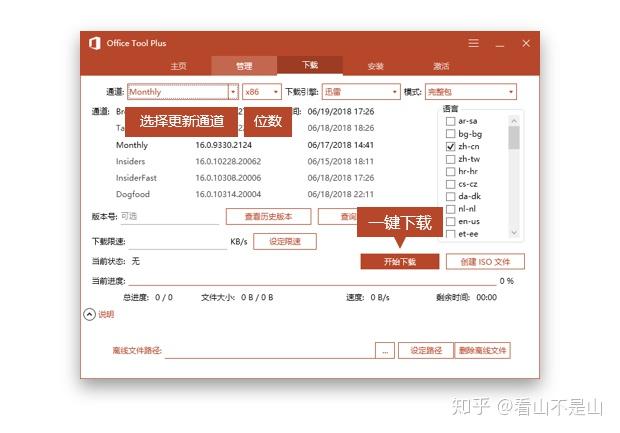Switch to the 管理 tab
This screenshot has height=433, width=620.
(244, 66)
